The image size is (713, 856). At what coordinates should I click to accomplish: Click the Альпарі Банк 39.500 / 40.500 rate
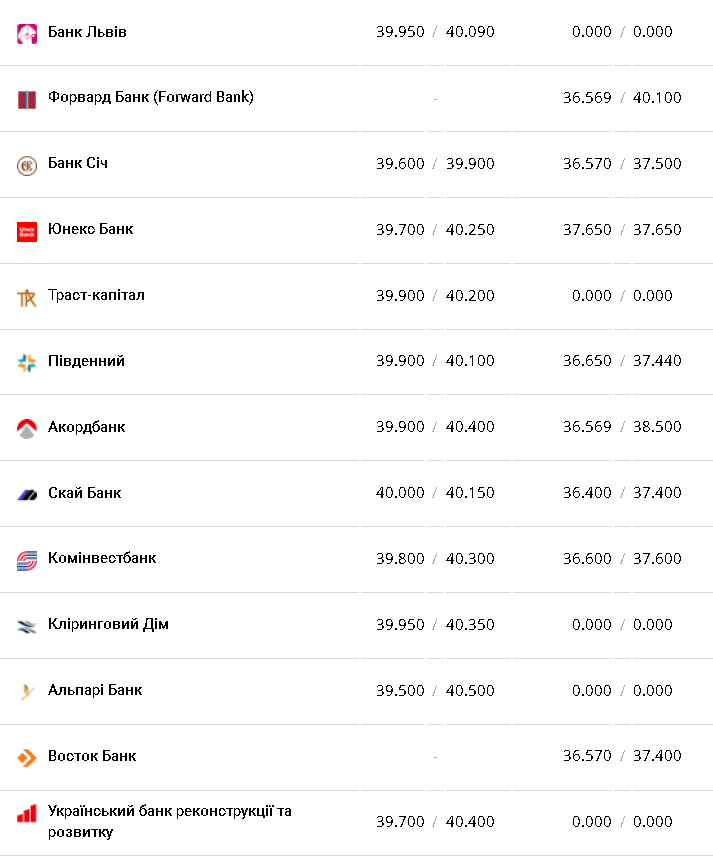click(x=435, y=691)
